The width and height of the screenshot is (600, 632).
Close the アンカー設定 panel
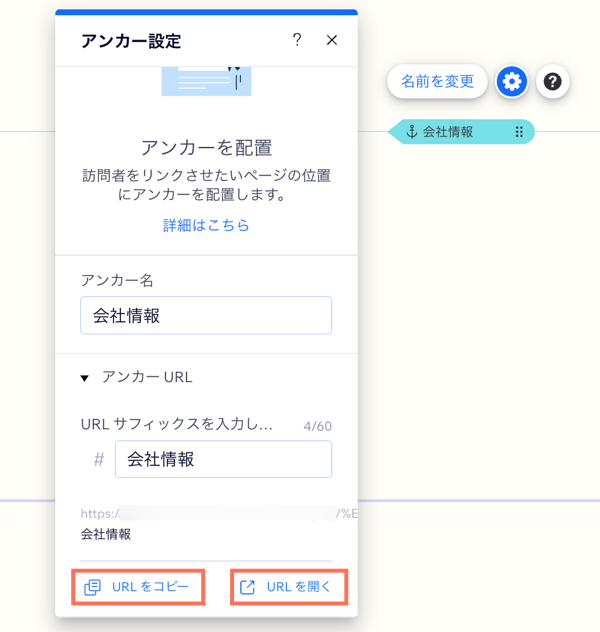click(x=332, y=40)
